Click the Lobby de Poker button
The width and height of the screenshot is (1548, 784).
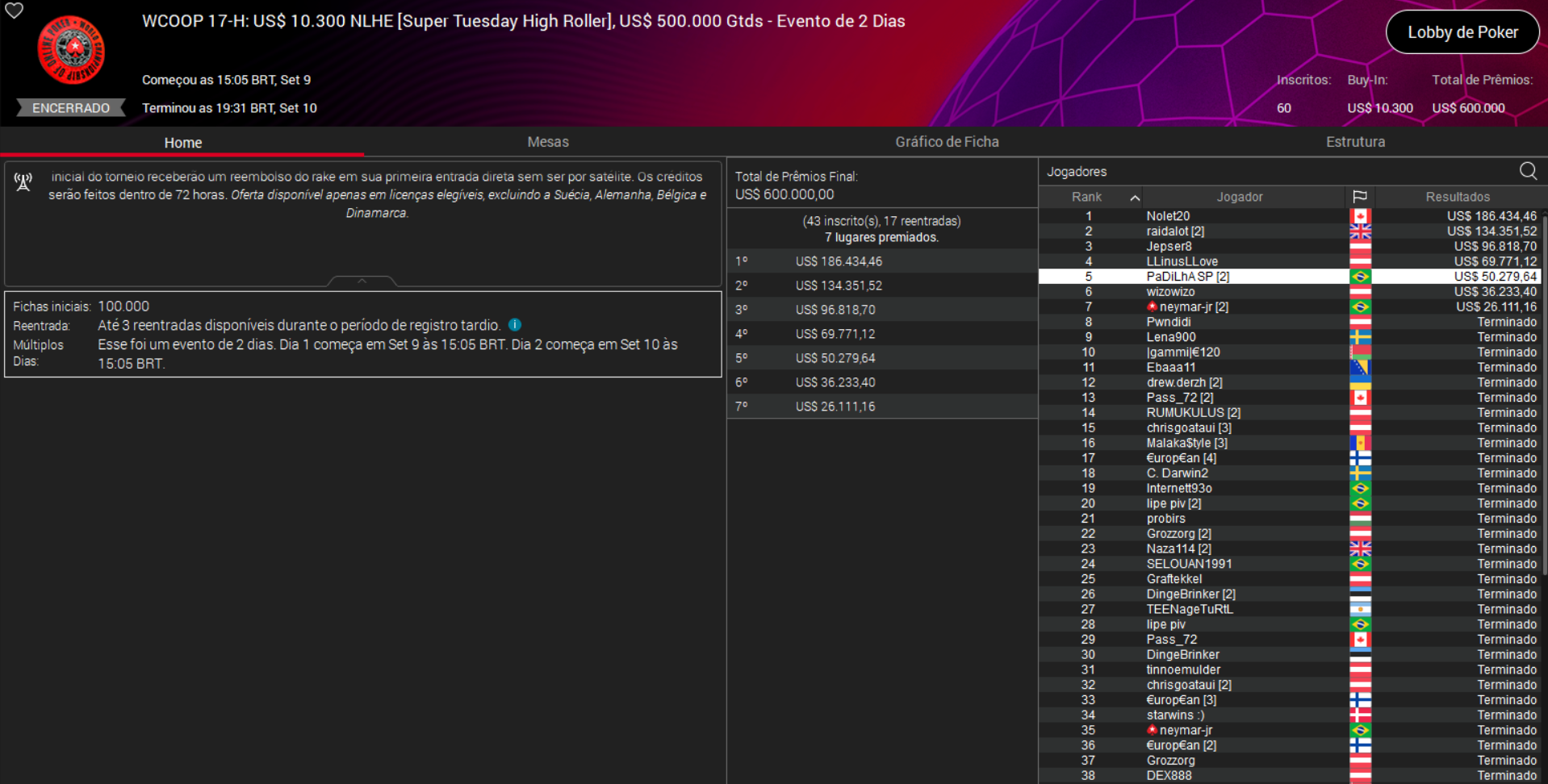(1462, 32)
